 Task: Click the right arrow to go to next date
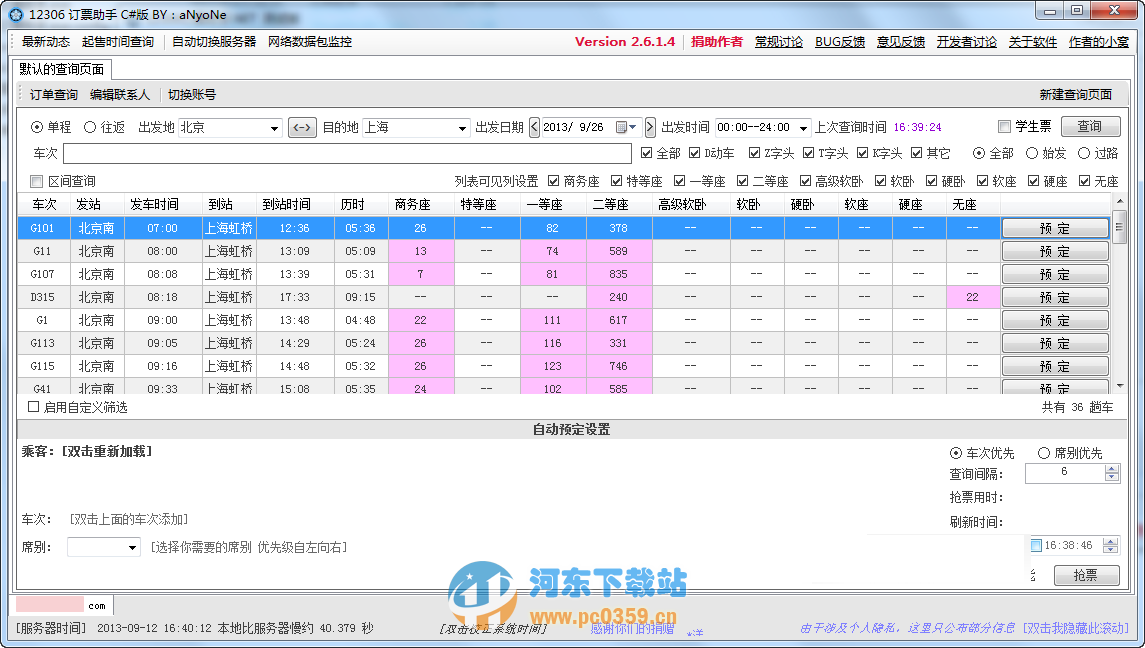[650, 127]
